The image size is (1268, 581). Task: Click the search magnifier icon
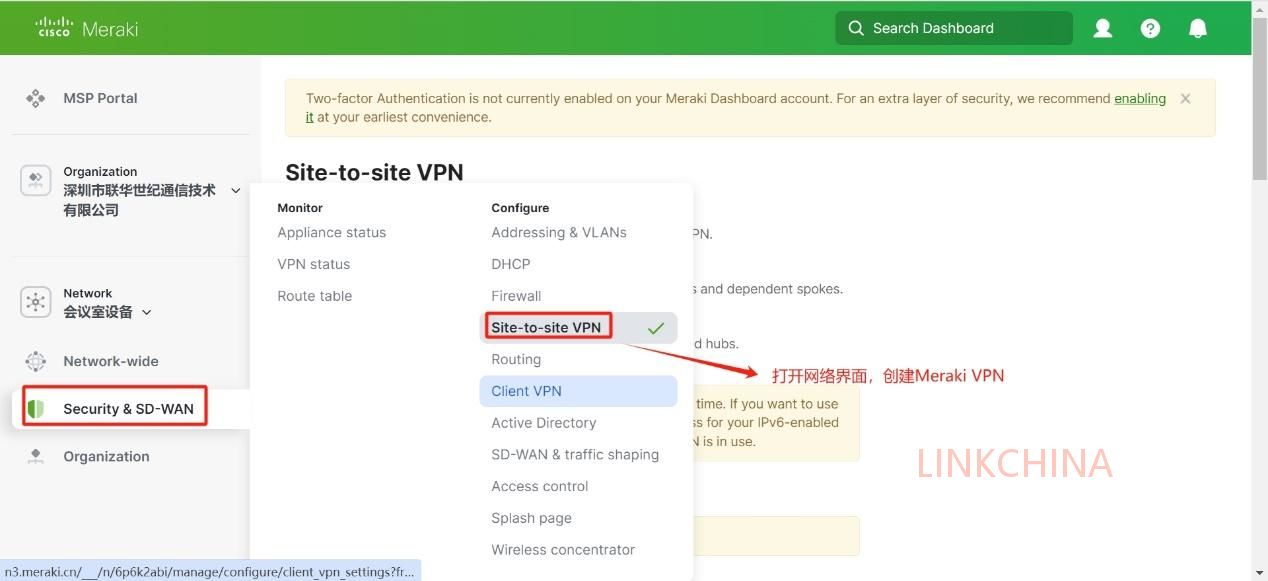pyautogui.click(x=856, y=28)
